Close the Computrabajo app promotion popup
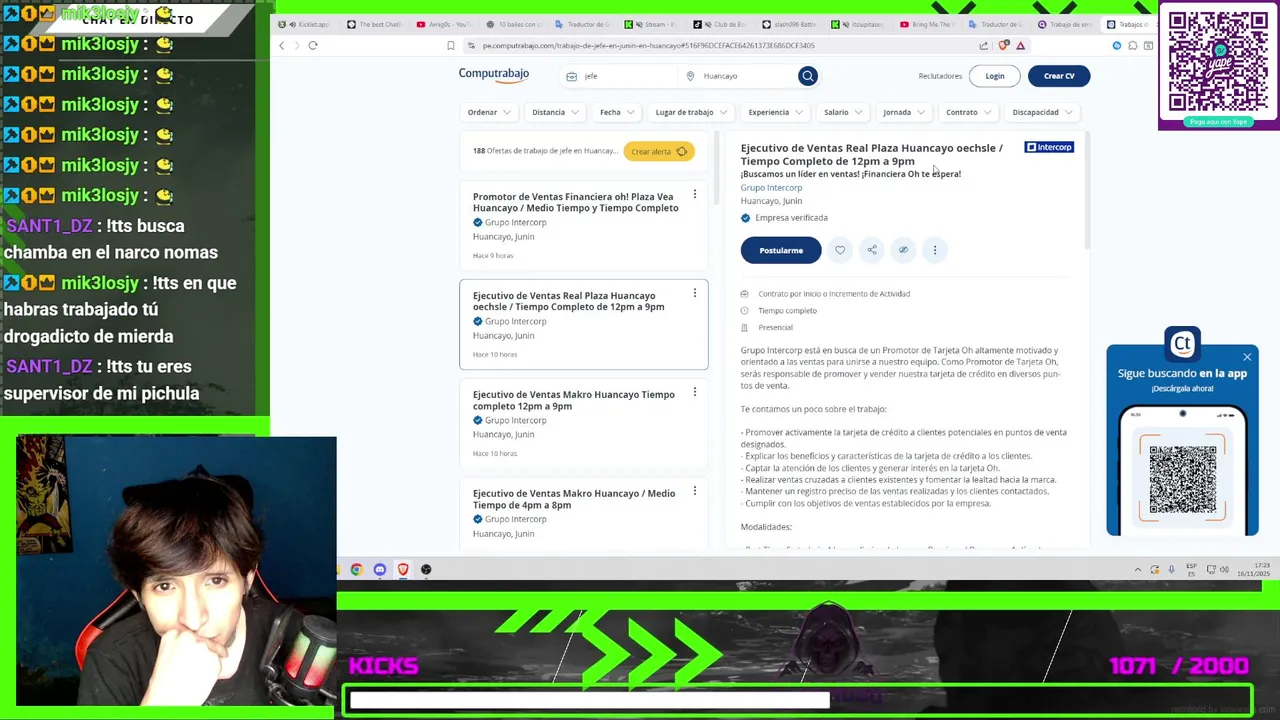This screenshot has width=1280, height=720. (x=1247, y=357)
